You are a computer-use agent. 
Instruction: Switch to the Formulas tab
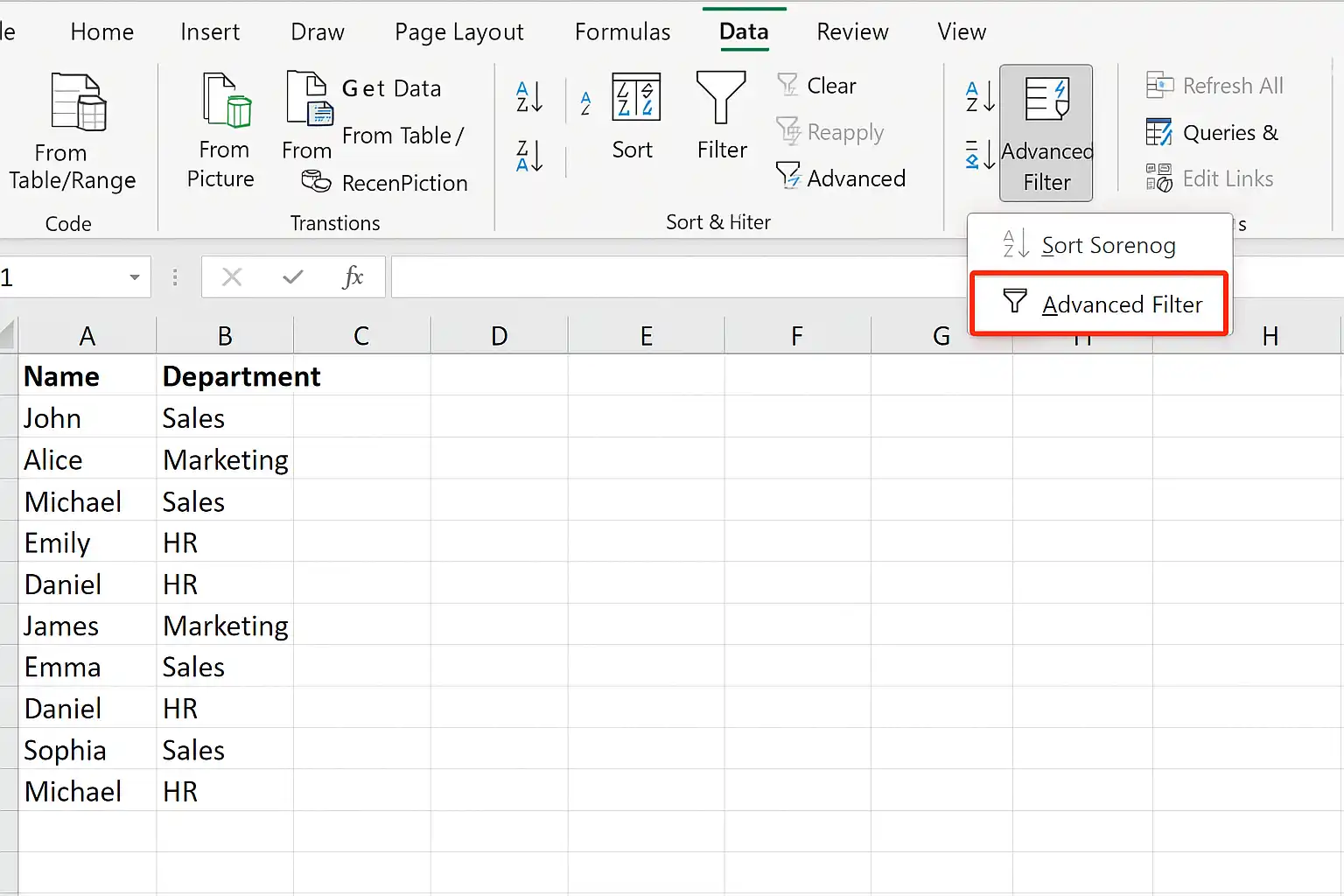[622, 32]
